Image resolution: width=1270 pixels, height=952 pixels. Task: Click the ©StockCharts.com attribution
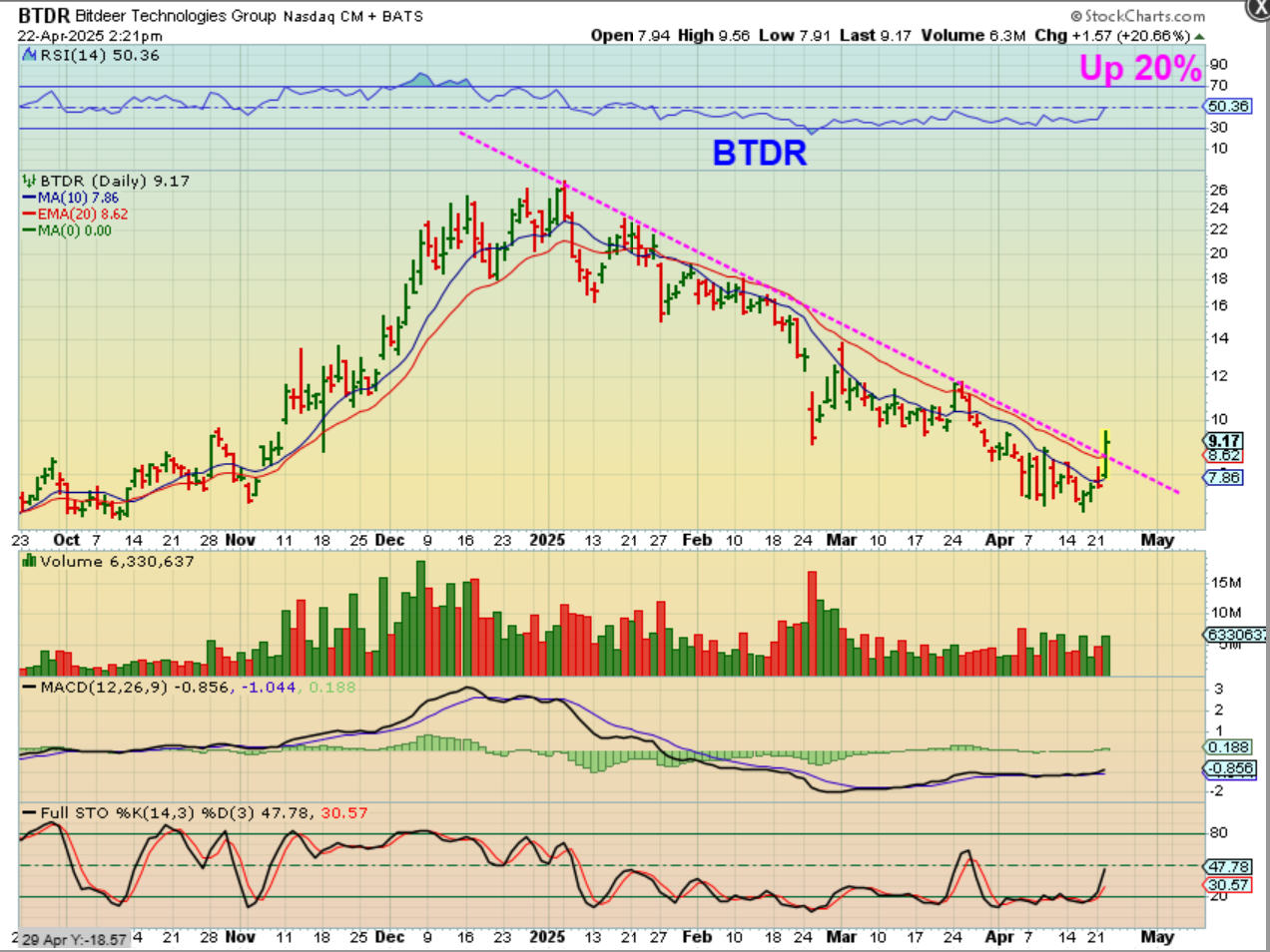tap(1138, 16)
